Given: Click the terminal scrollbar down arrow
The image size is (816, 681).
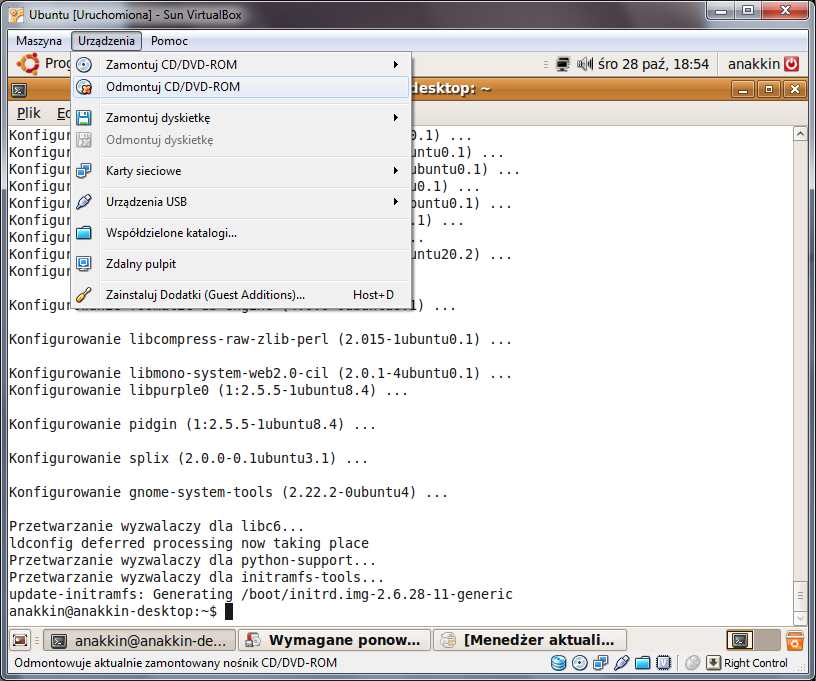Looking at the screenshot, I should (x=800, y=618).
